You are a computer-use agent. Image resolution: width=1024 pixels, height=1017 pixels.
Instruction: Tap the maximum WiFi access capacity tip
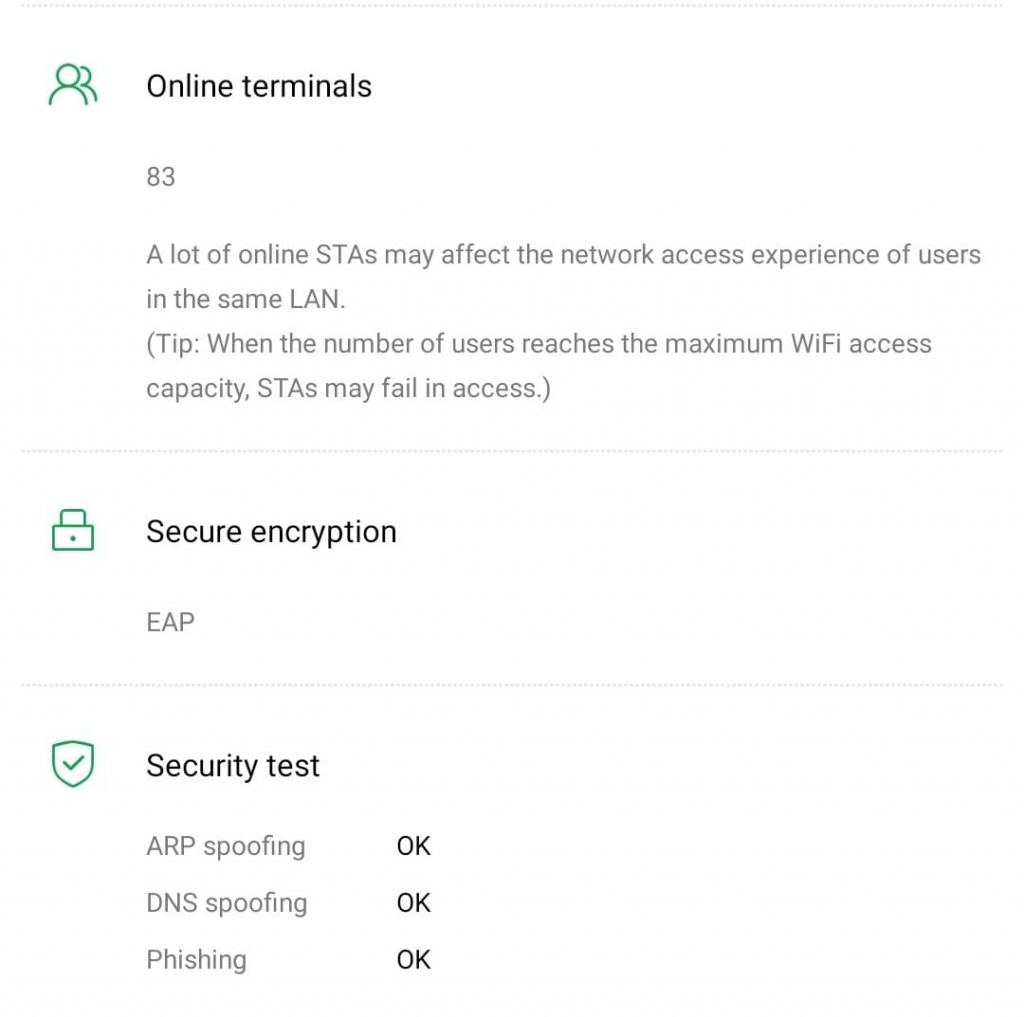point(539,345)
